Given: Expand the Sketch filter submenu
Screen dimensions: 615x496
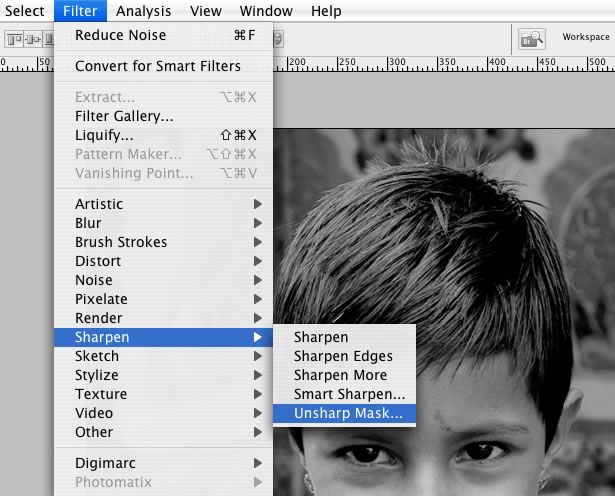Looking at the screenshot, I should point(163,356).
